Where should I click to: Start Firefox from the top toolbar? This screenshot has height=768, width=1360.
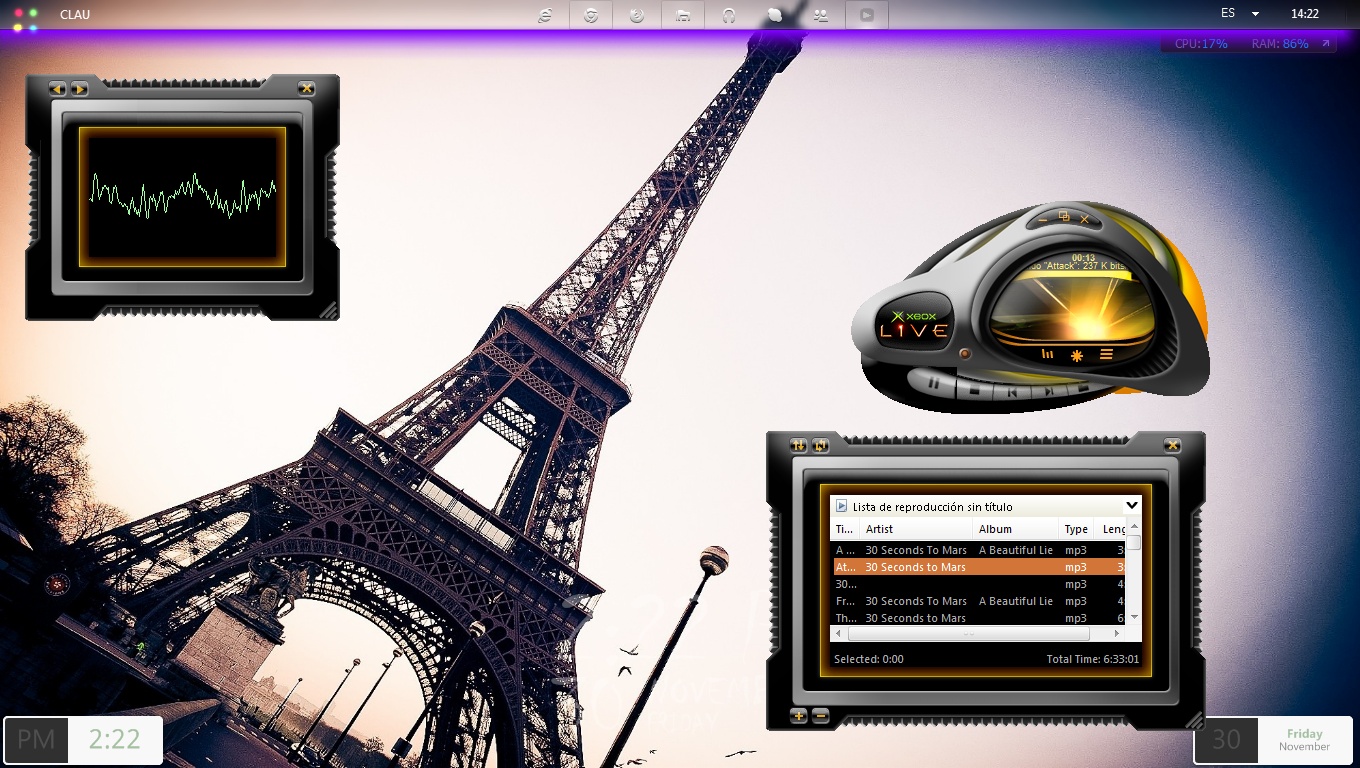(637, 15)
